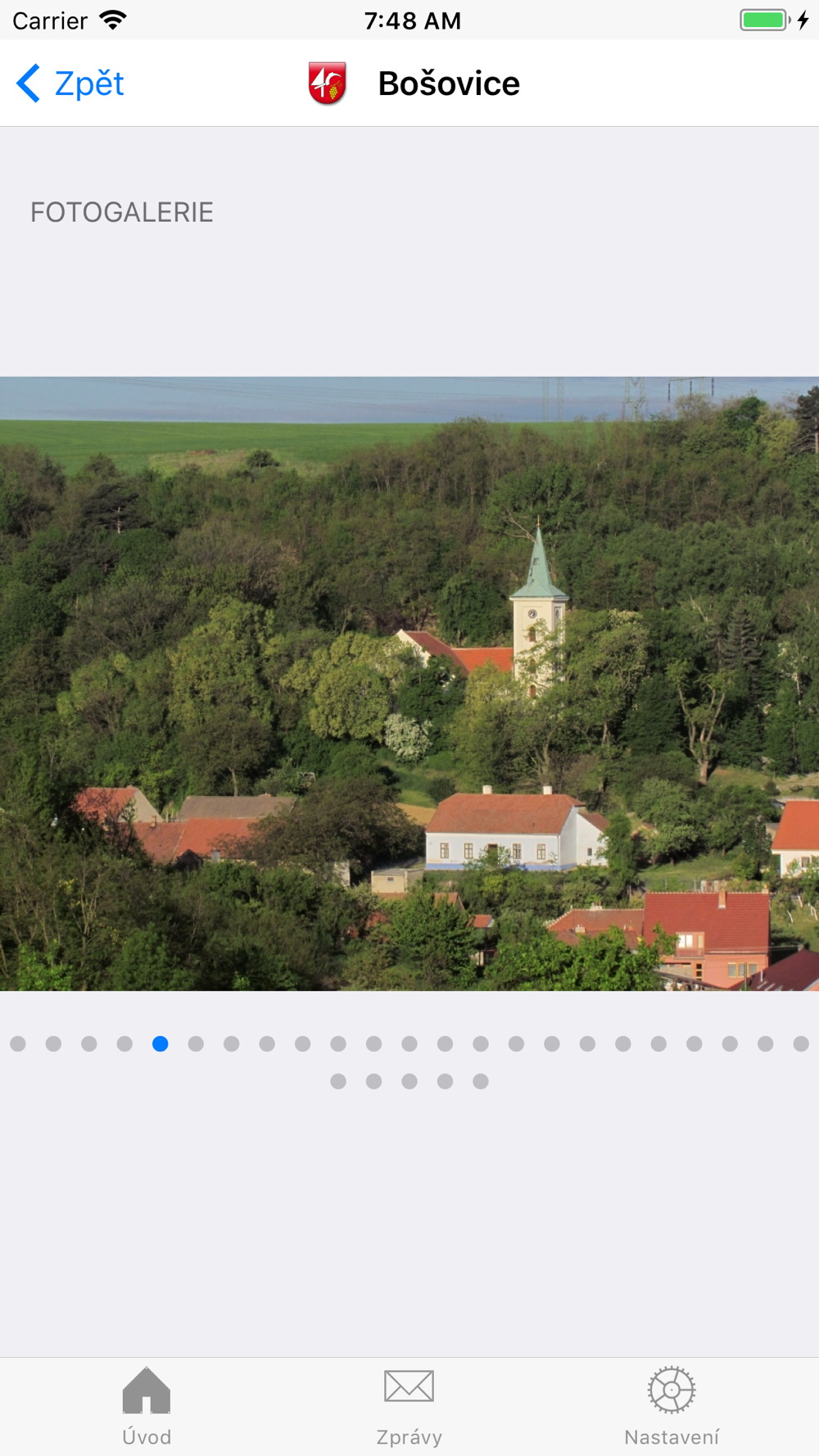Switch to the Úvod tab label
Image resolution: width=819 pixels, height=1456 pixels.
coord(147,1437)
